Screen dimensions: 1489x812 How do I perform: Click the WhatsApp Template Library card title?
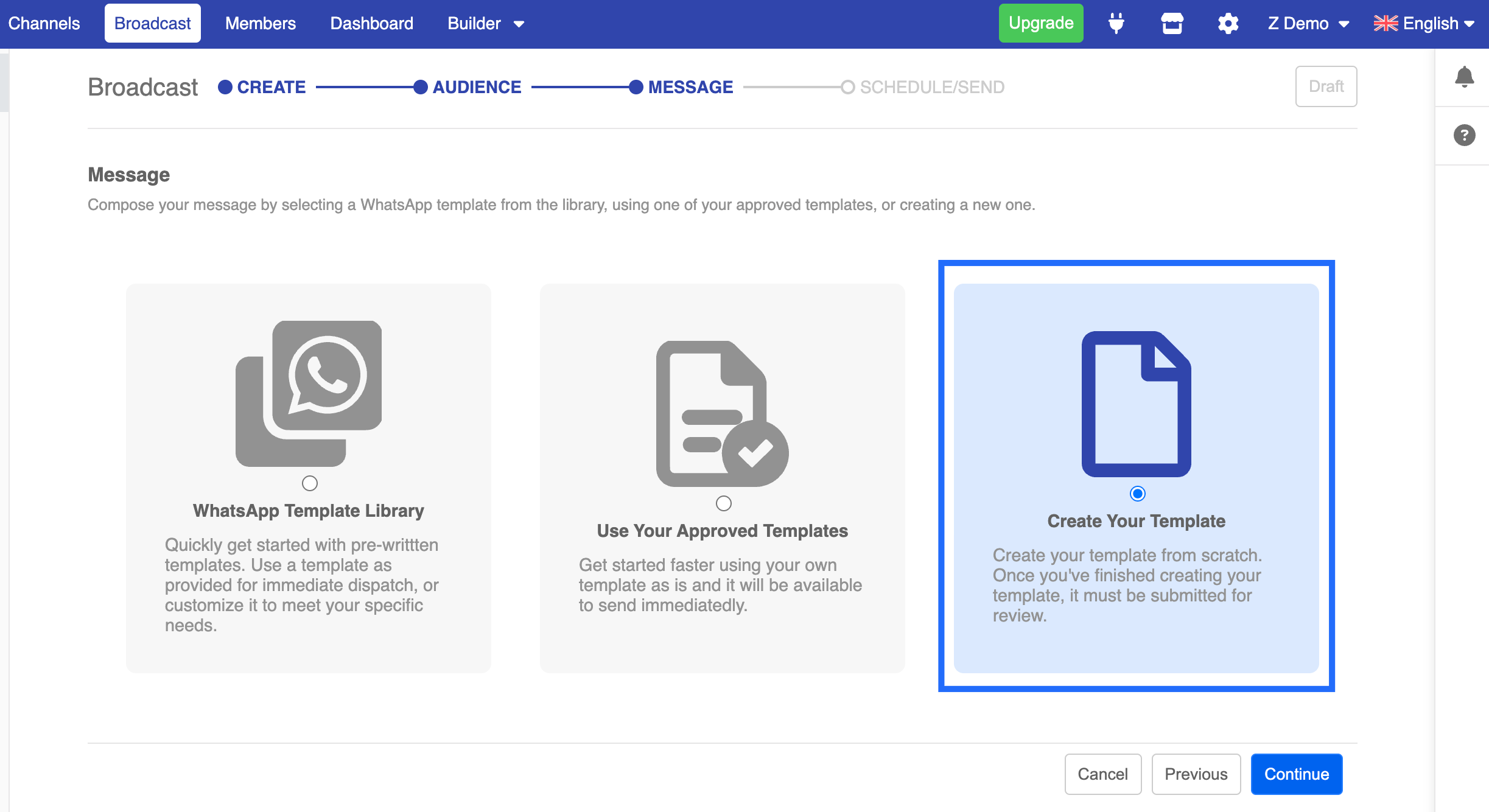[309, 511]
